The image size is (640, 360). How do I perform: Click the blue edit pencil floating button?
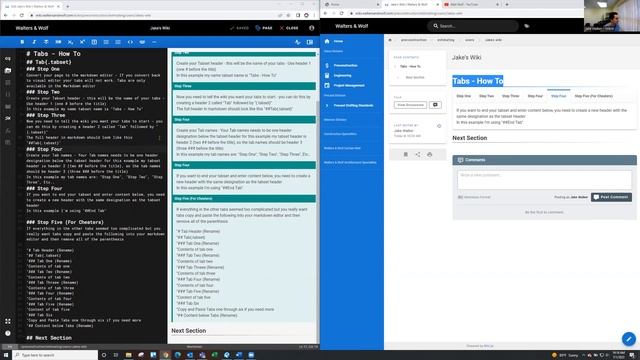click(629, 339)
